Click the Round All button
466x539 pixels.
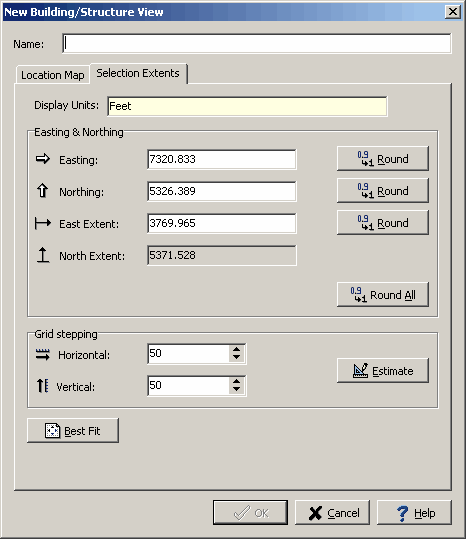coord(382,295)
